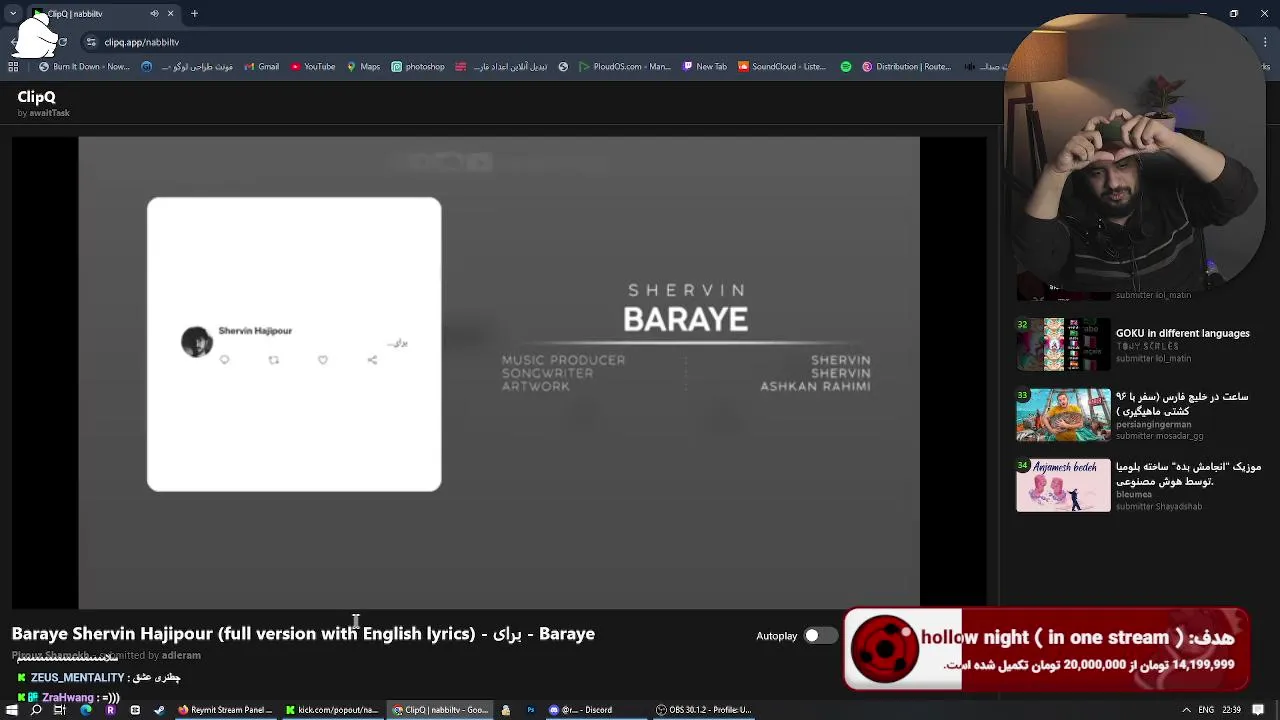Image resolution: width=1280 pixels, height=720 pixels.
Task: Open the Windows Start menu
Action: click(x=11, y=710)
